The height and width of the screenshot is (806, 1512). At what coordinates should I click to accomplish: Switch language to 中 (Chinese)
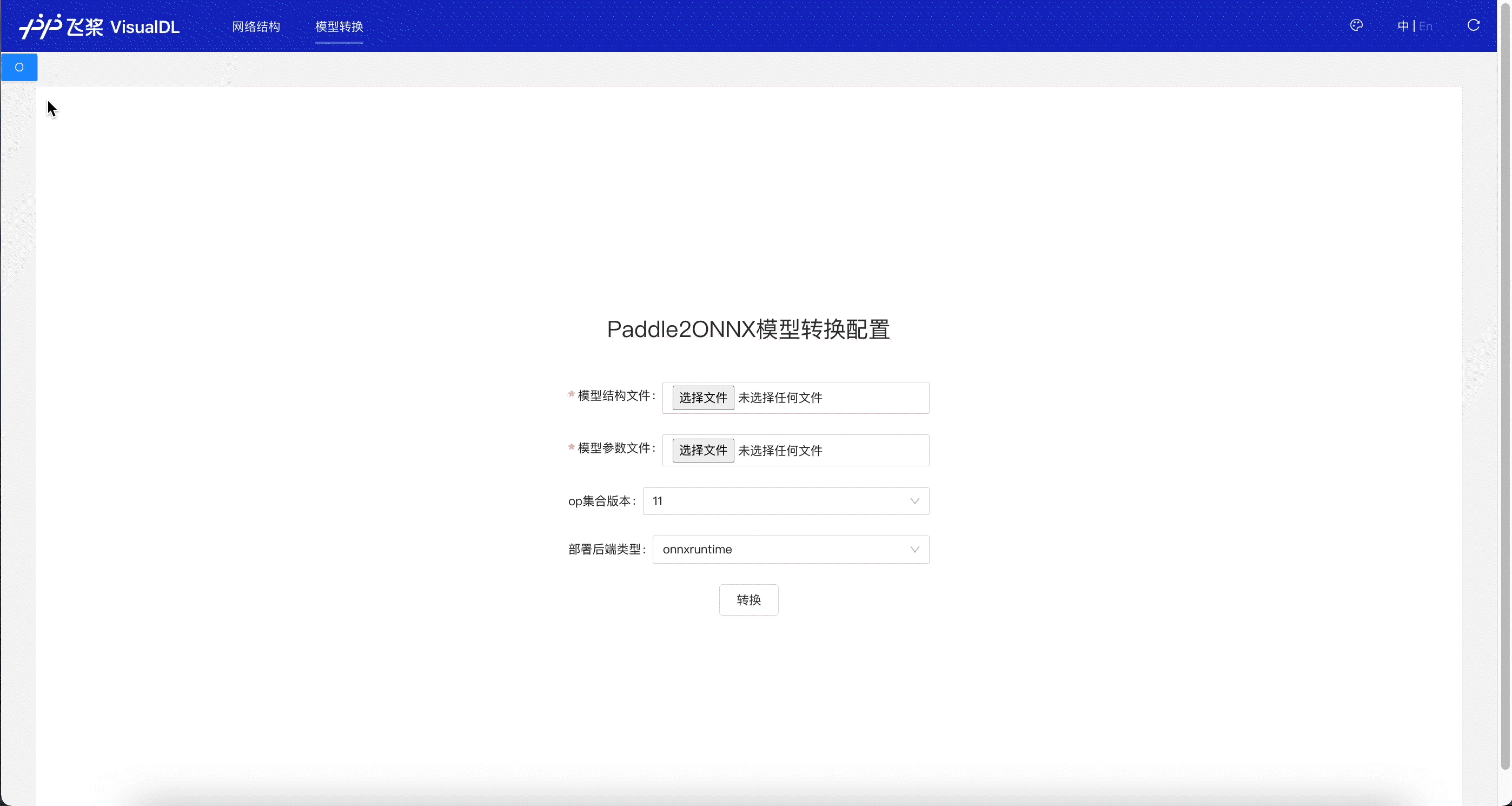coord(1403,27)
